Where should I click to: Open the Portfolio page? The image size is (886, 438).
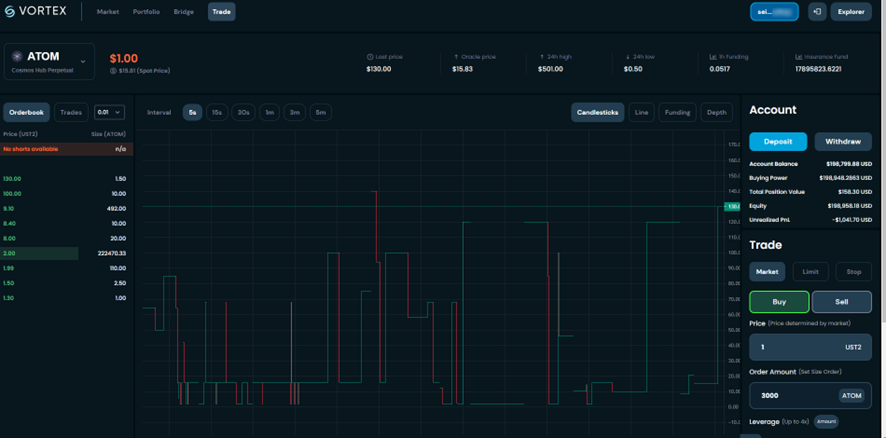[x=146, y=12]
